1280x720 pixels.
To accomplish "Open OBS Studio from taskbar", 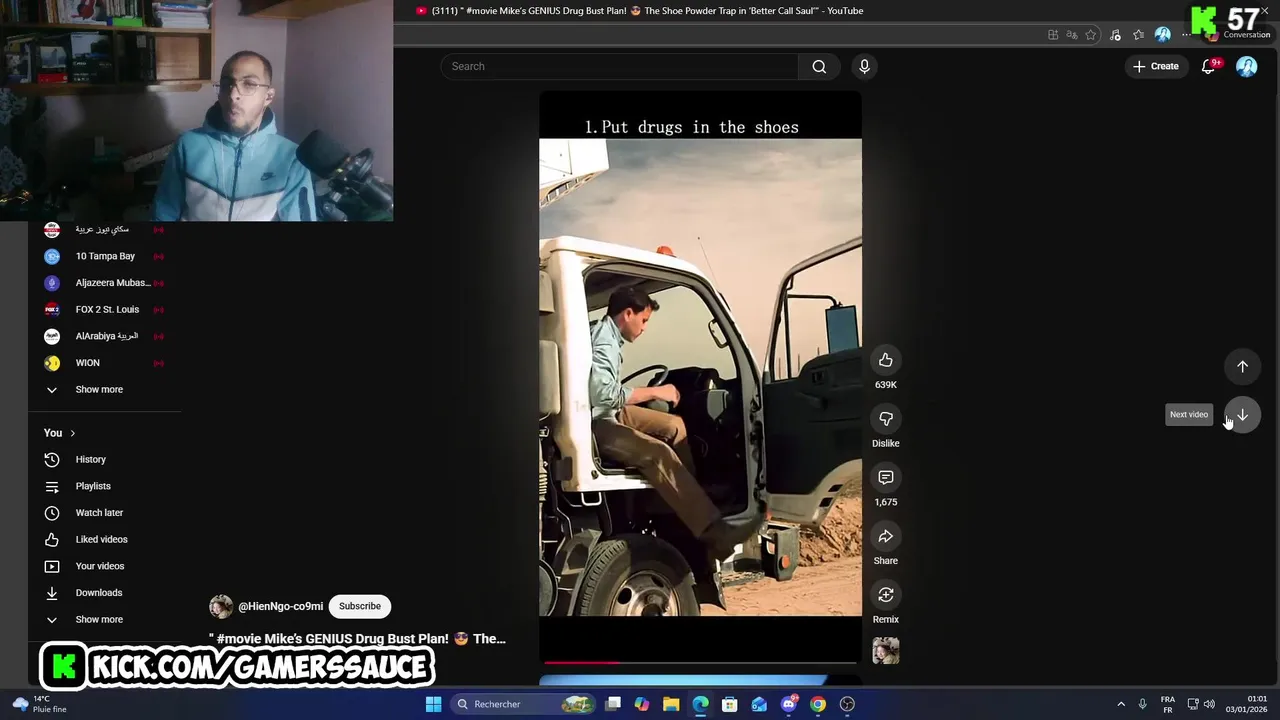I will point(847,704).
